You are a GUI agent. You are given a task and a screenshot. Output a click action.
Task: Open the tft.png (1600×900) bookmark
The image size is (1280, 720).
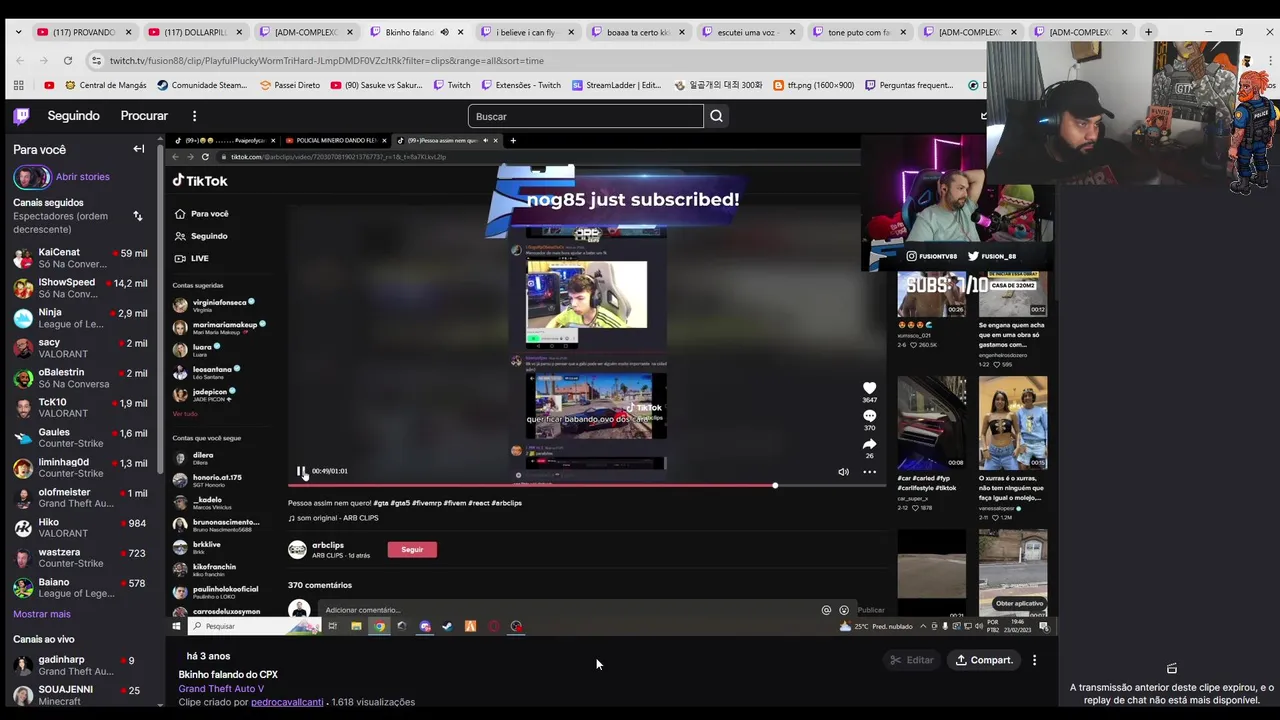click(x=813, y=85)
